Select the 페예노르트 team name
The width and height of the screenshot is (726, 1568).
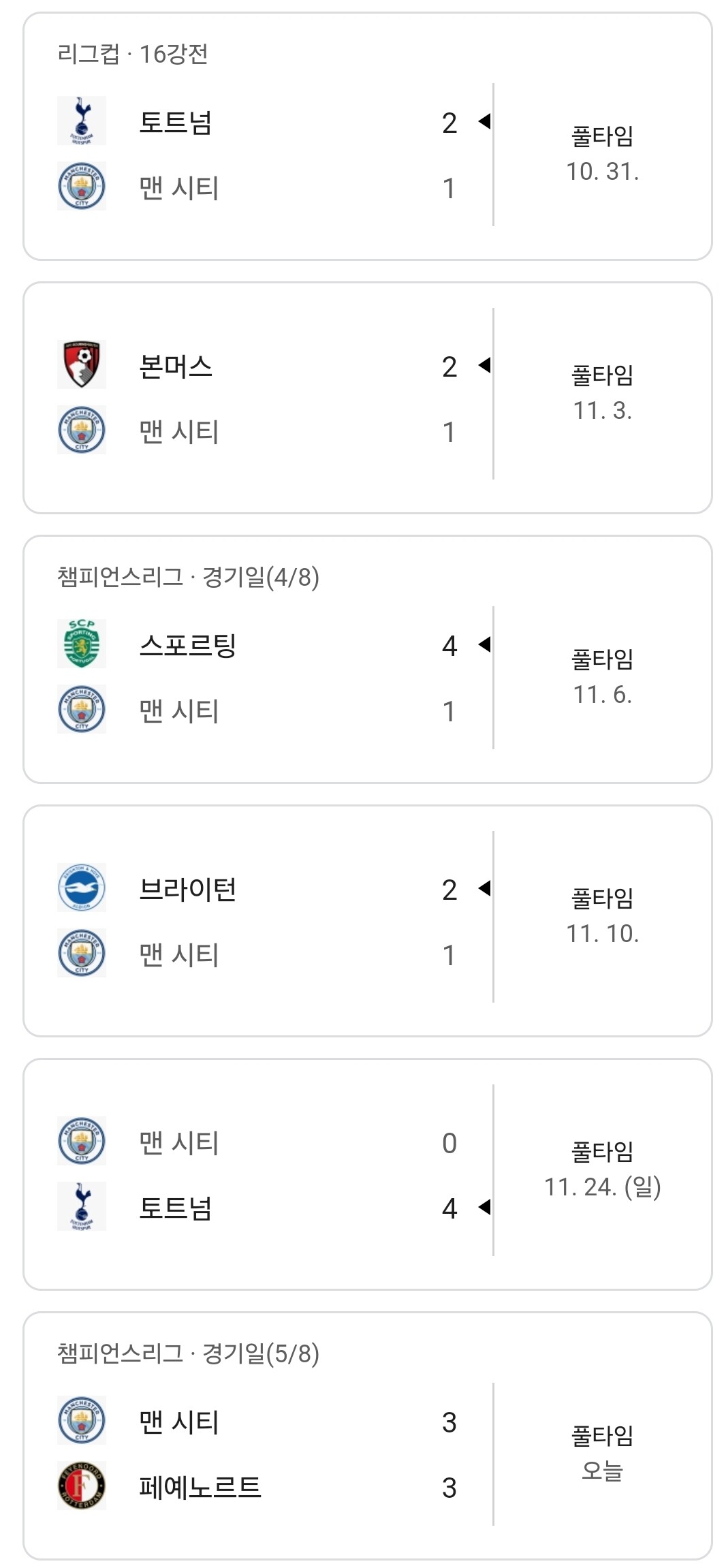200,1488
